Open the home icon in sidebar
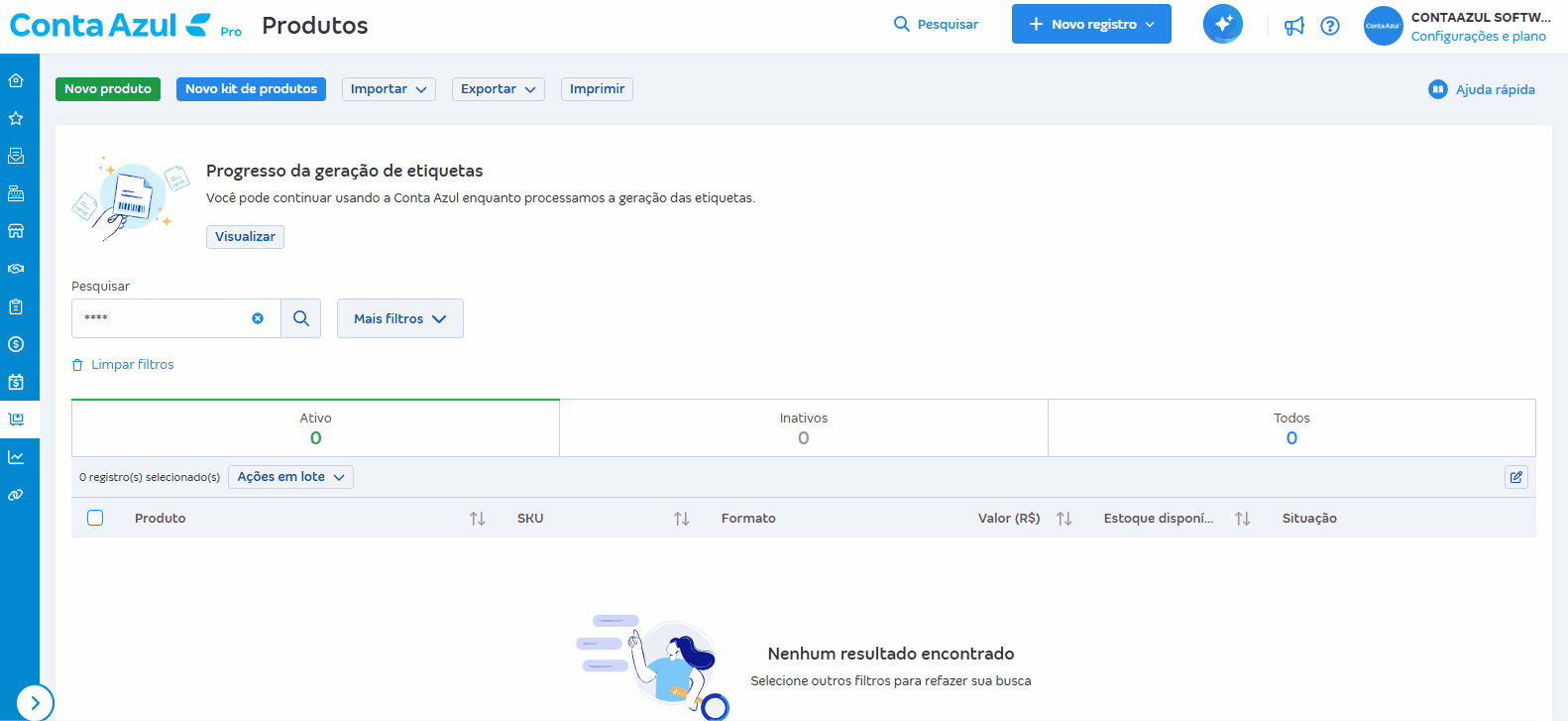The width and height of the screenshot is (1568, 721). [16, 80]
